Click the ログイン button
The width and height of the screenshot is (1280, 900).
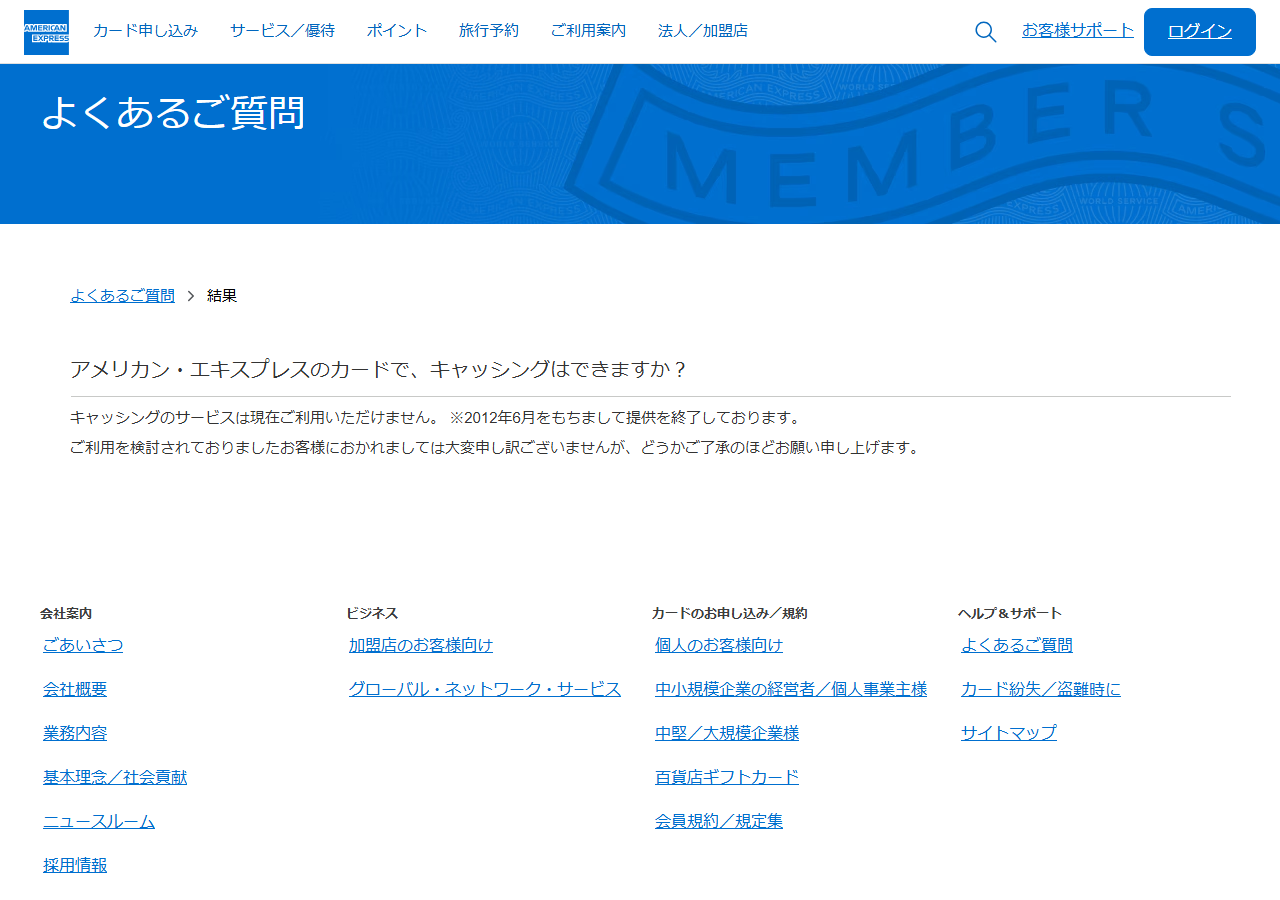click(x=1200, y=32)
